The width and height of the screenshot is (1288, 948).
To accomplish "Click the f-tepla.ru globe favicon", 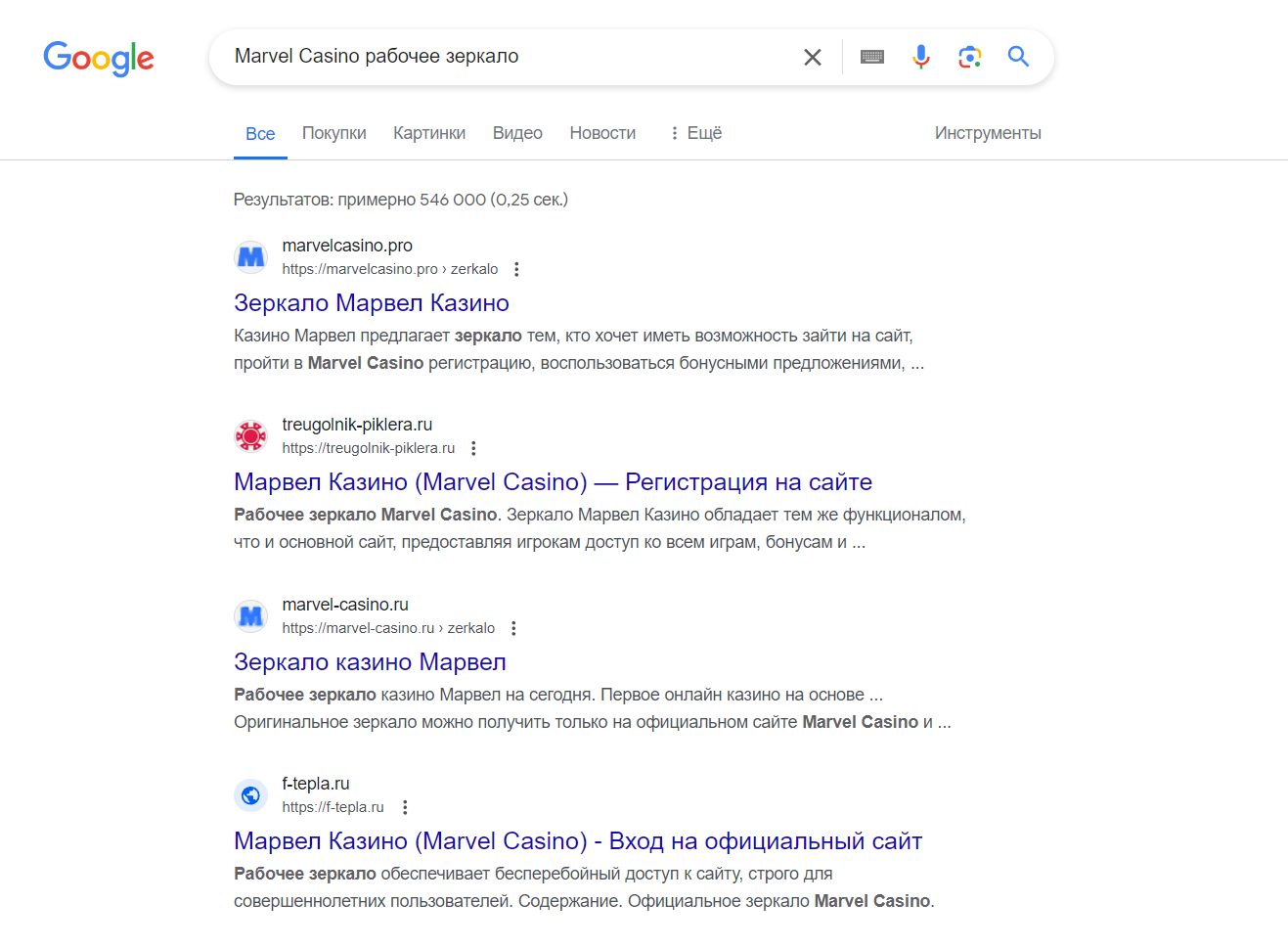I will 251,794.
